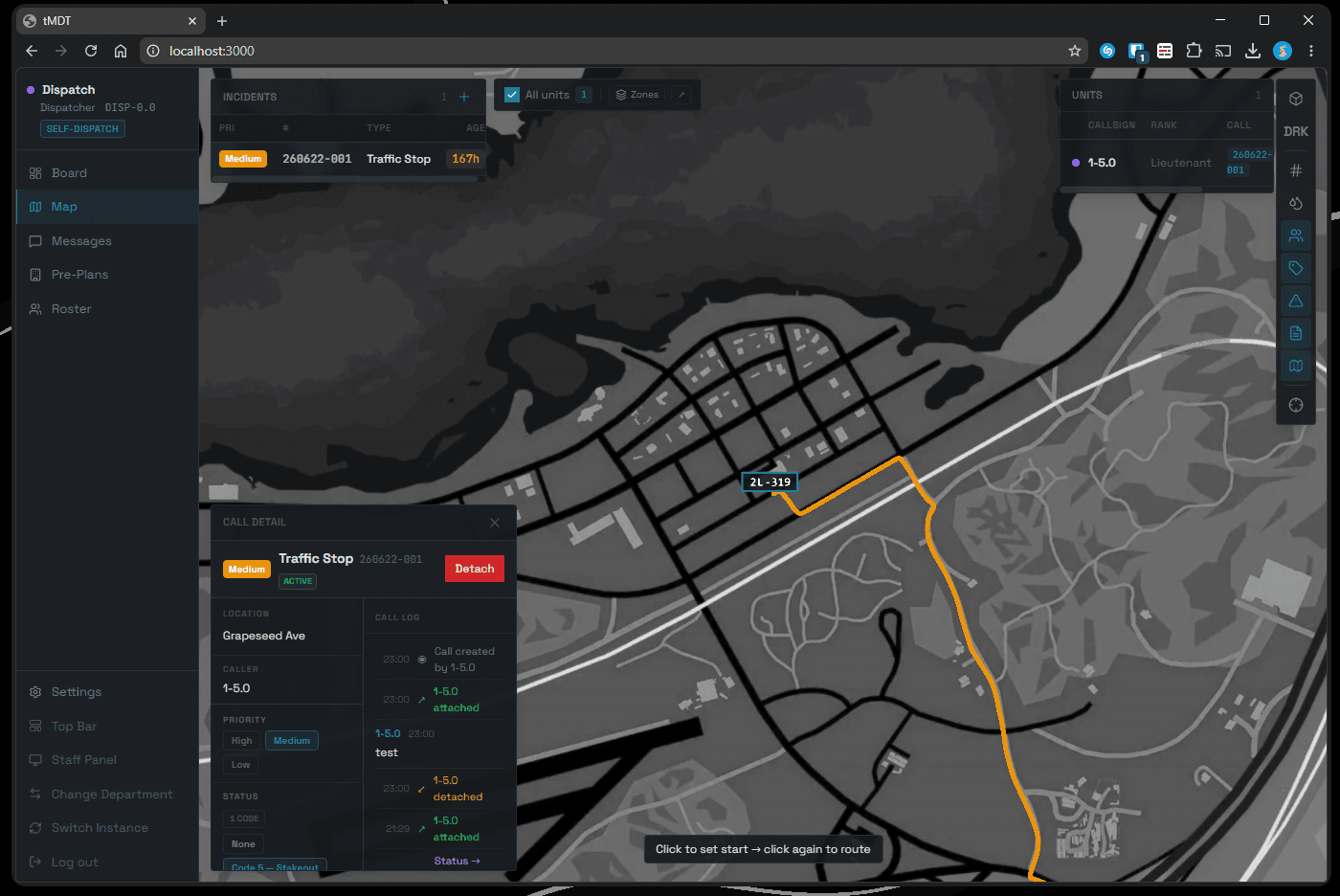The image size is (1340, 896).
Task: Click call tag 260622-001 in Units panel
Action: point(1250,163)
